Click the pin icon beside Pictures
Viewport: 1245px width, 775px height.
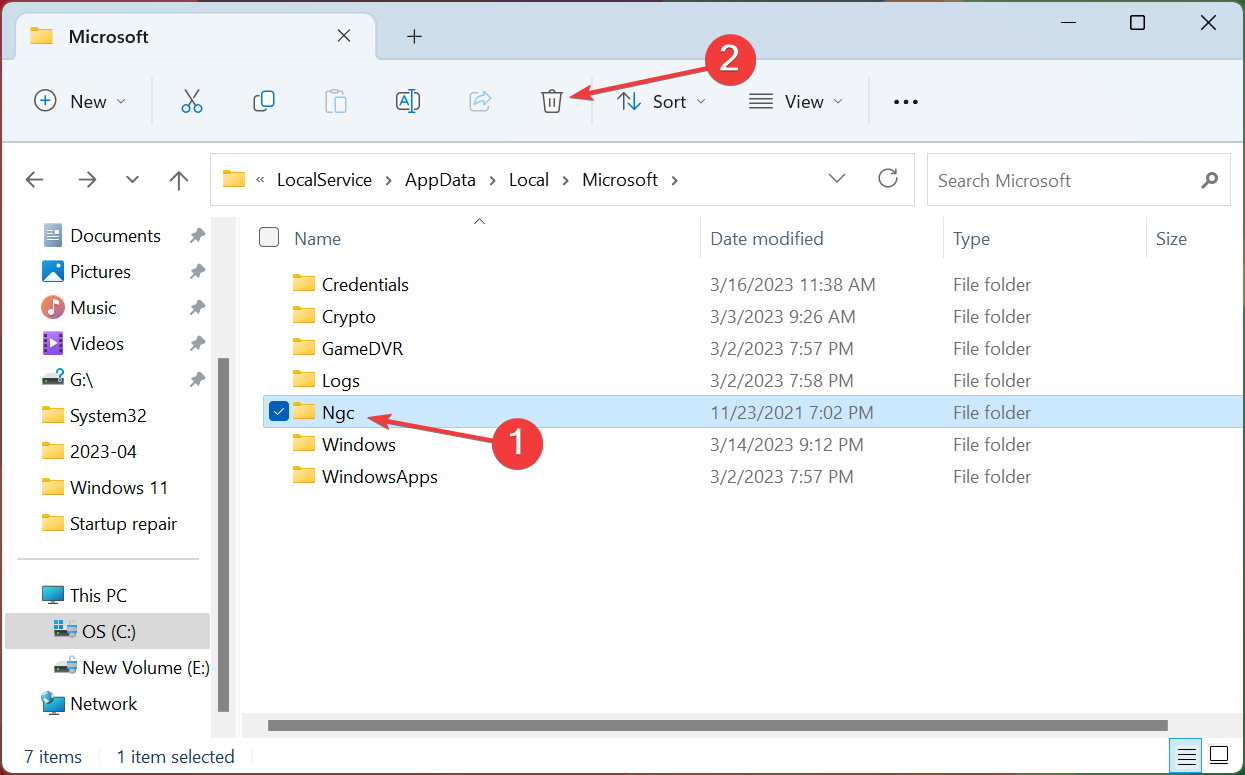pos(197,272)
